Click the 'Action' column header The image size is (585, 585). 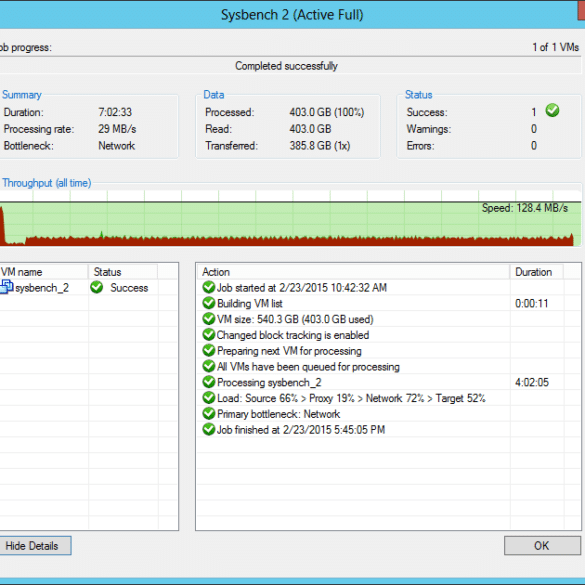353,272
